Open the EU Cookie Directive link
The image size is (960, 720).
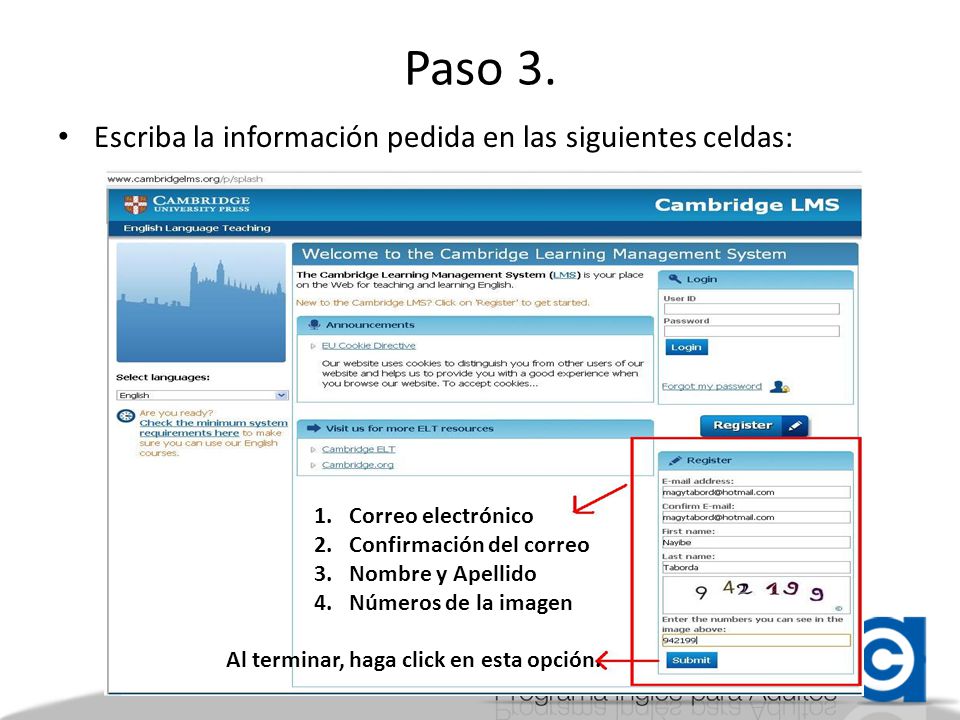[369, 346]
